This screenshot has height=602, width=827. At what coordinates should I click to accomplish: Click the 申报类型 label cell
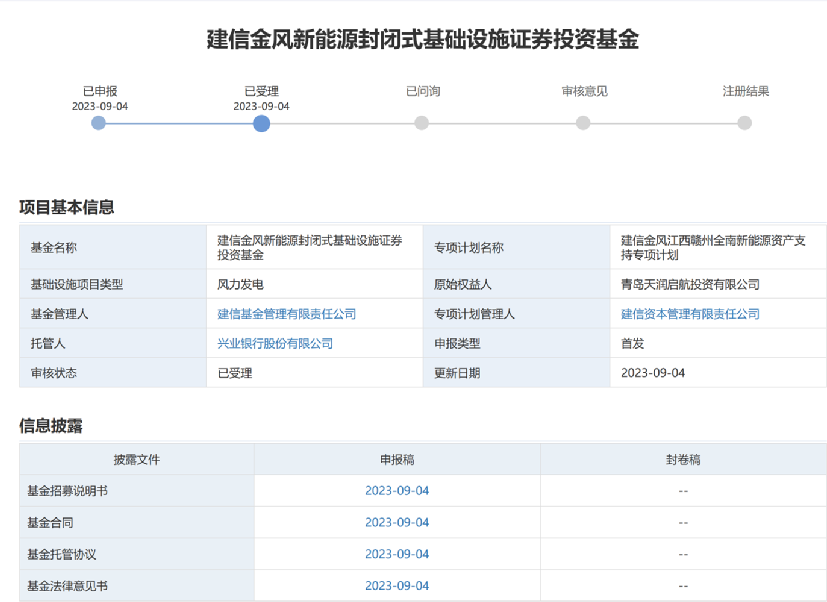click(516, 343)
